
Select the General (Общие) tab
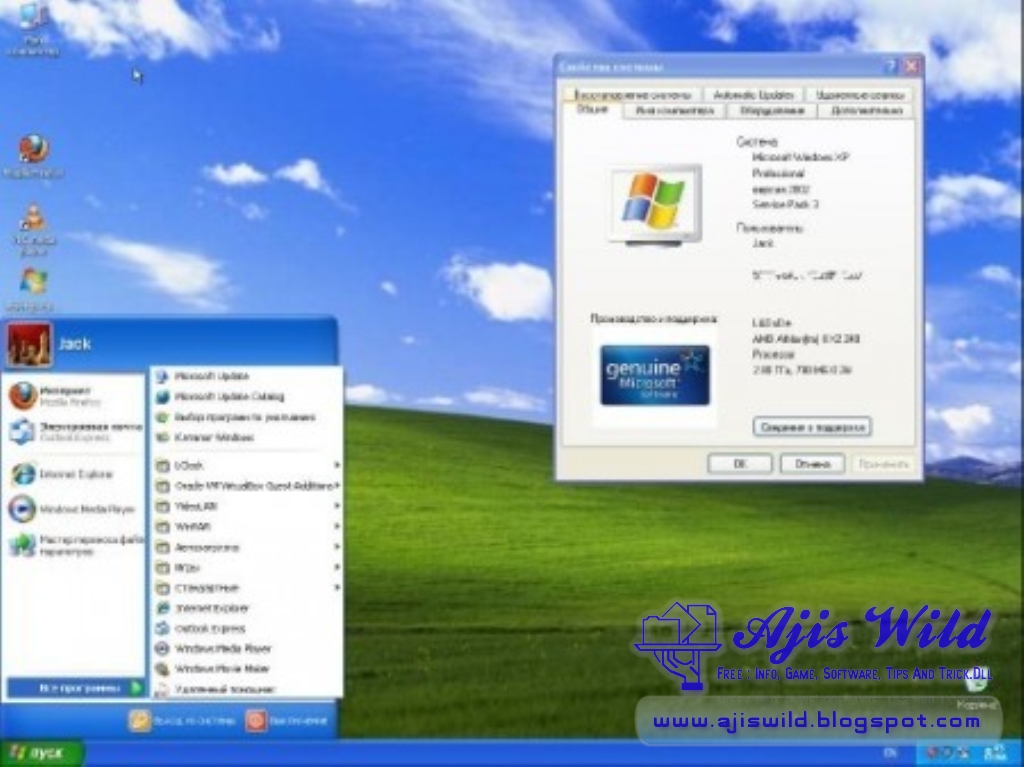(x=592, y=109)
